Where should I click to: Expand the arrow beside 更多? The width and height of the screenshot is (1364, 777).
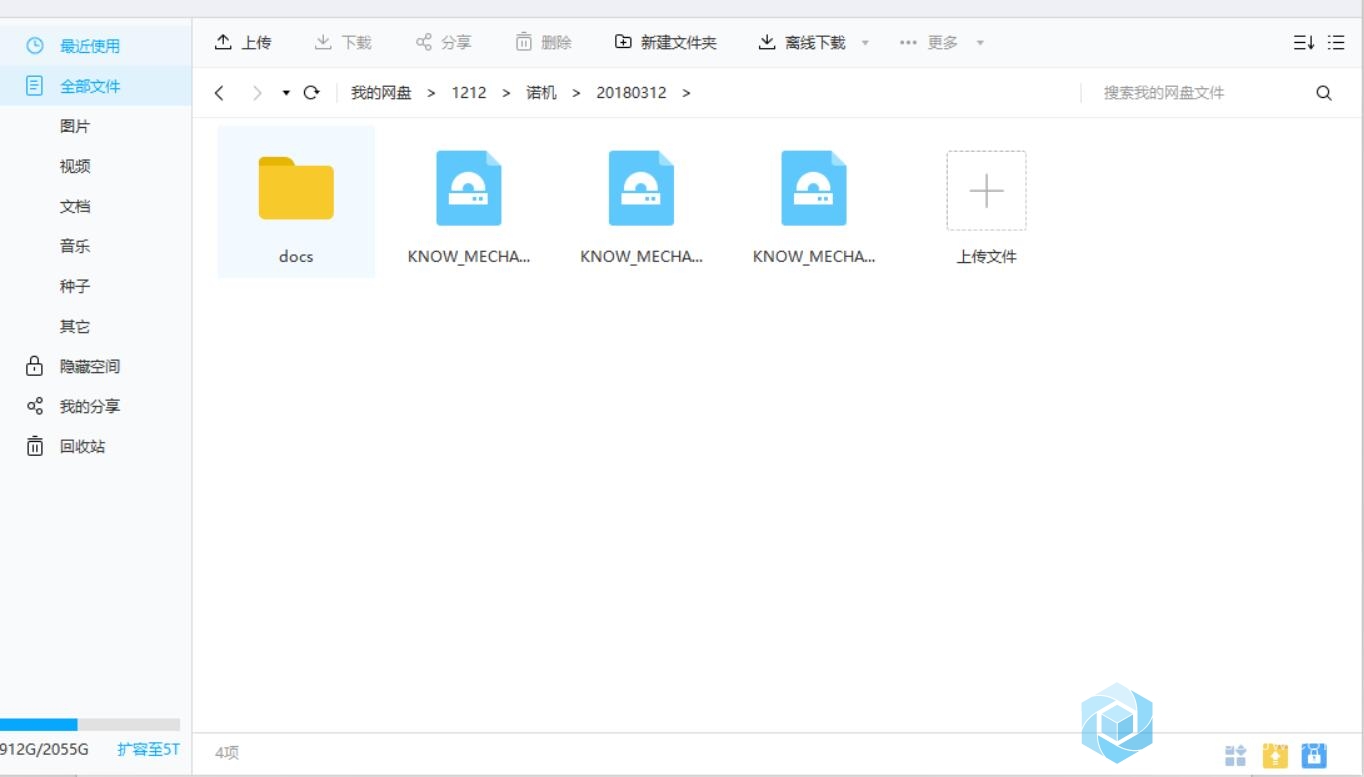[980, 43]
